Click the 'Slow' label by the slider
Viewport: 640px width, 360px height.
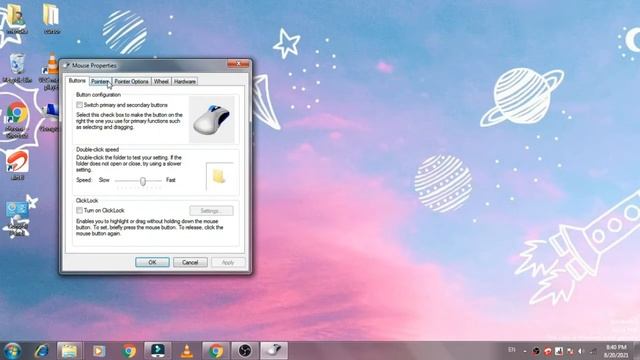tap(104, 180)
